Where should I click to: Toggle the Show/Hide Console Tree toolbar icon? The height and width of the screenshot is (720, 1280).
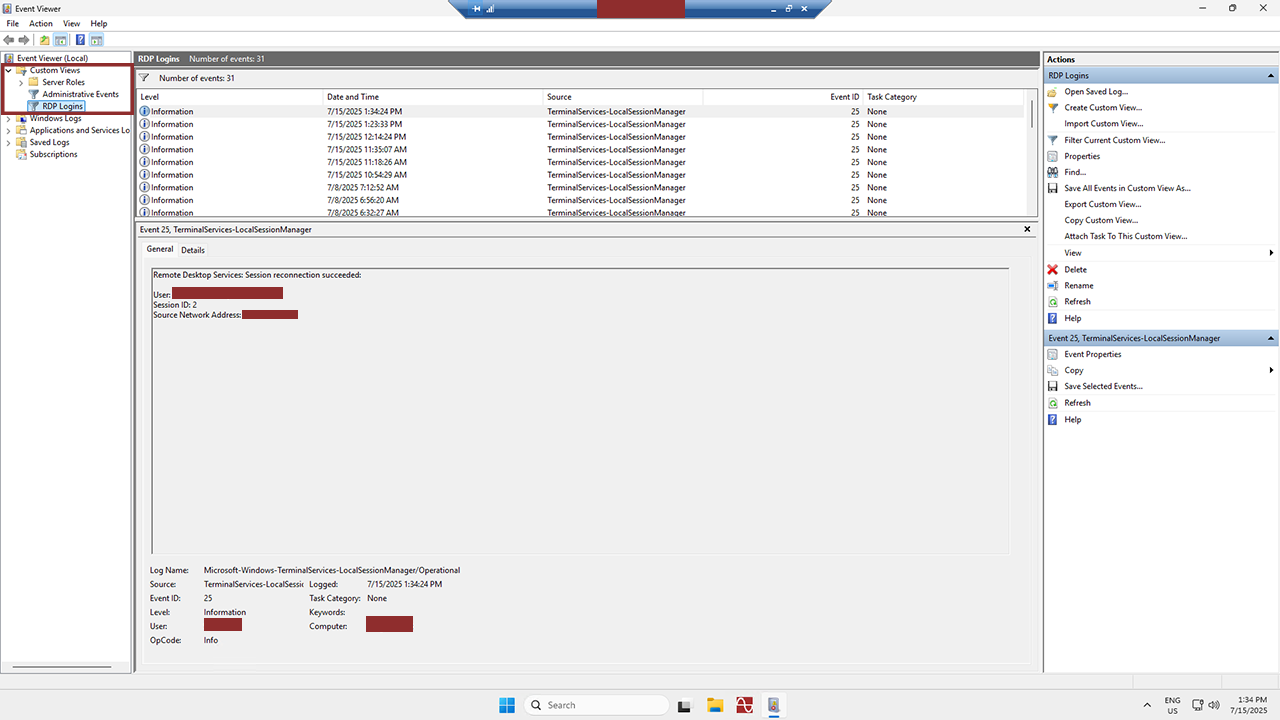click(61, 40)
